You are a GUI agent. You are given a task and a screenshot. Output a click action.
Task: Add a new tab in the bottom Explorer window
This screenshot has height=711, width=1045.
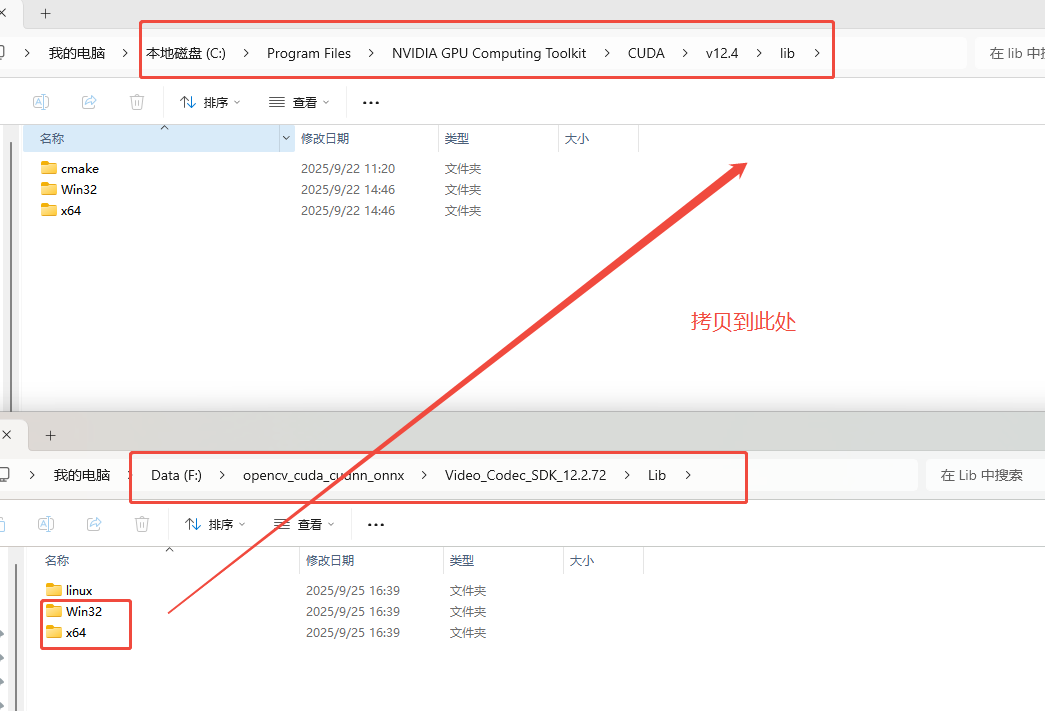pyautogui.click(x=50, y=435)
